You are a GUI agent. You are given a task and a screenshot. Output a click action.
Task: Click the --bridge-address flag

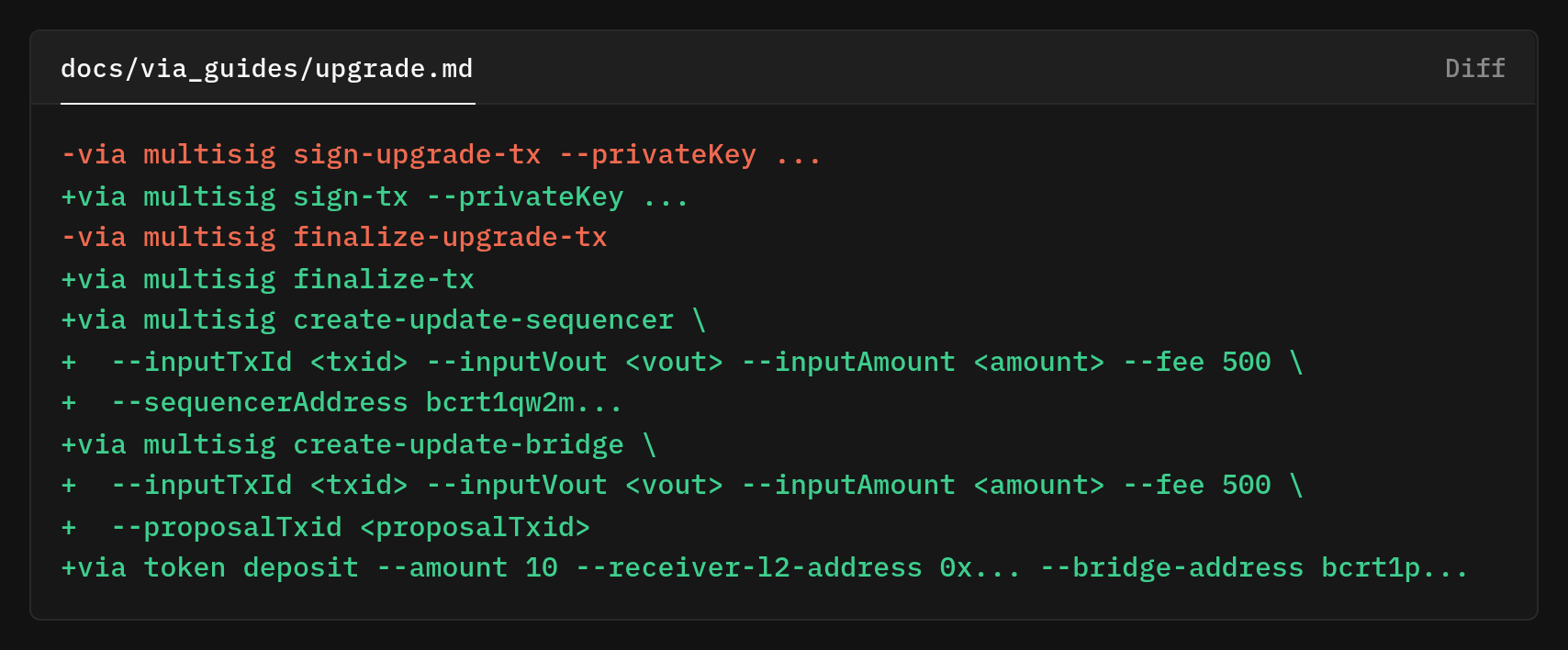tap(1171, 568)
